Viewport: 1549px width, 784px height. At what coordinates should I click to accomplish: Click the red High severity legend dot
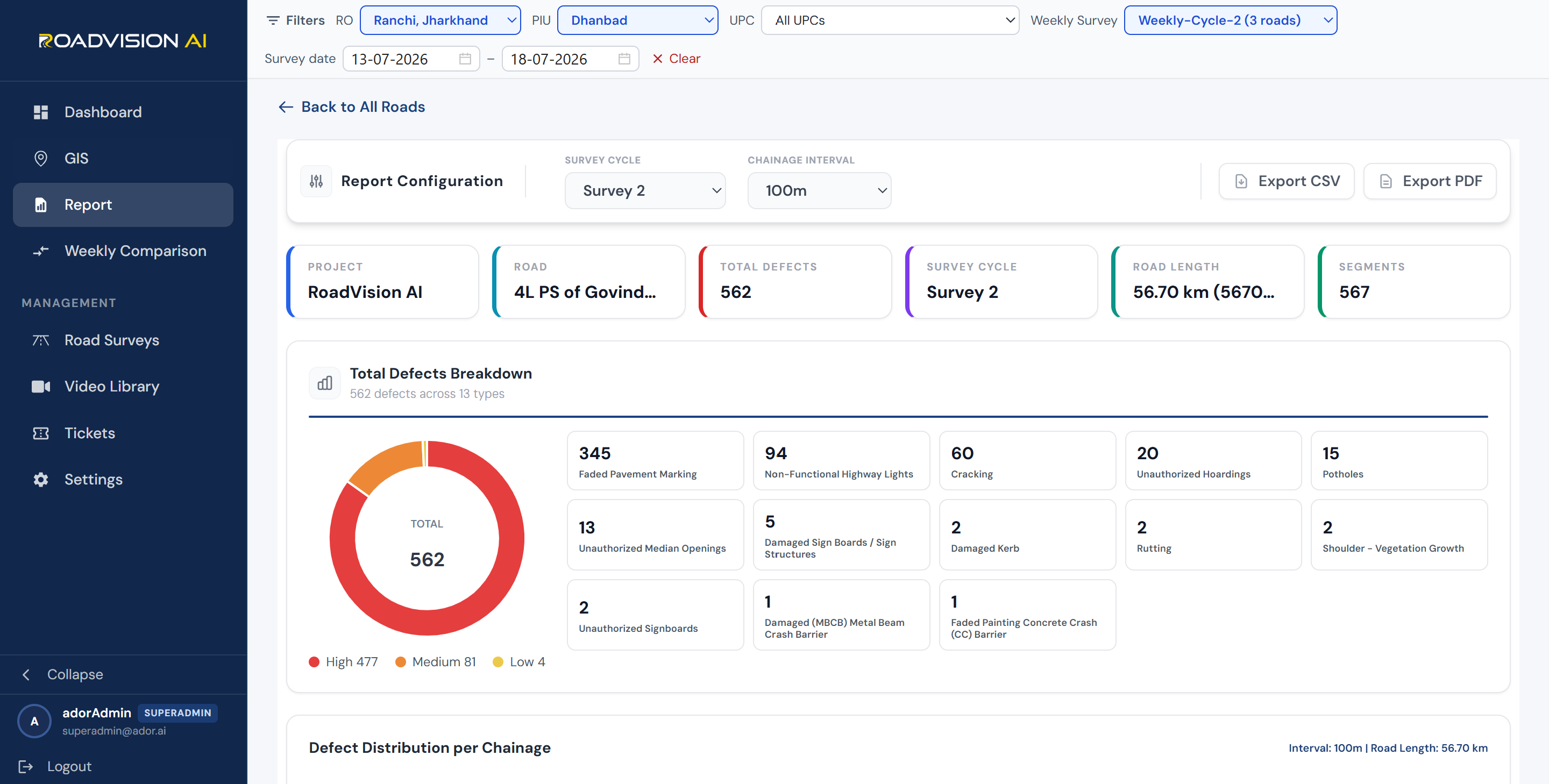(x=314, y=662)
